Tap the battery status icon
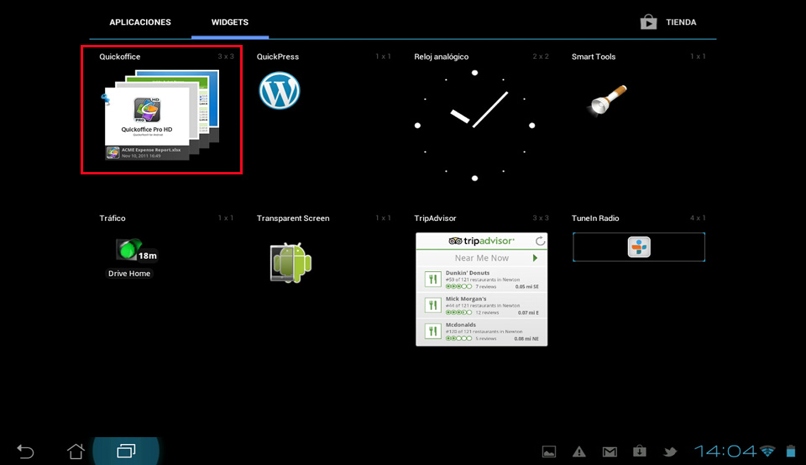Viewport: 806px width, 465px height. coord(791,451)
